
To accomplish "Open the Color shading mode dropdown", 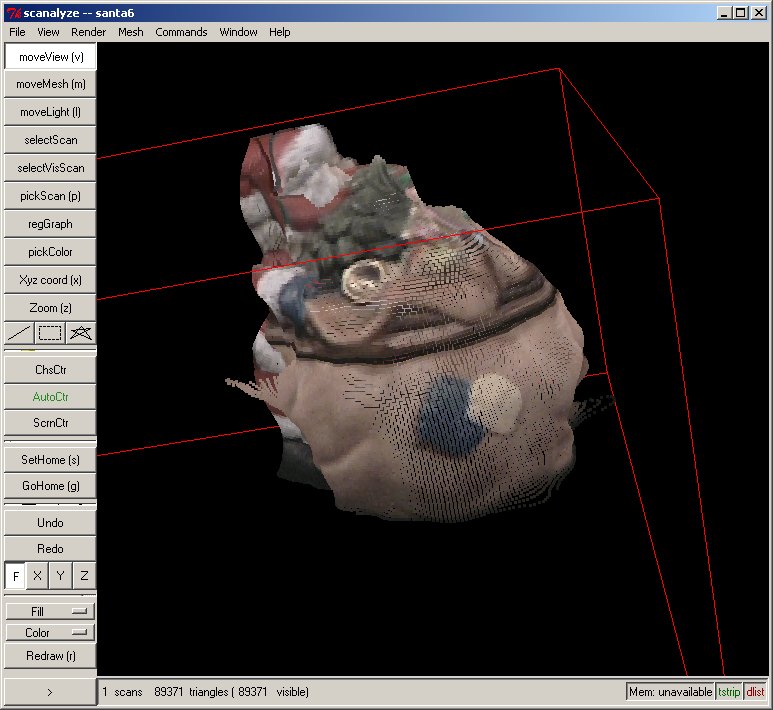I will coord(50,633).
